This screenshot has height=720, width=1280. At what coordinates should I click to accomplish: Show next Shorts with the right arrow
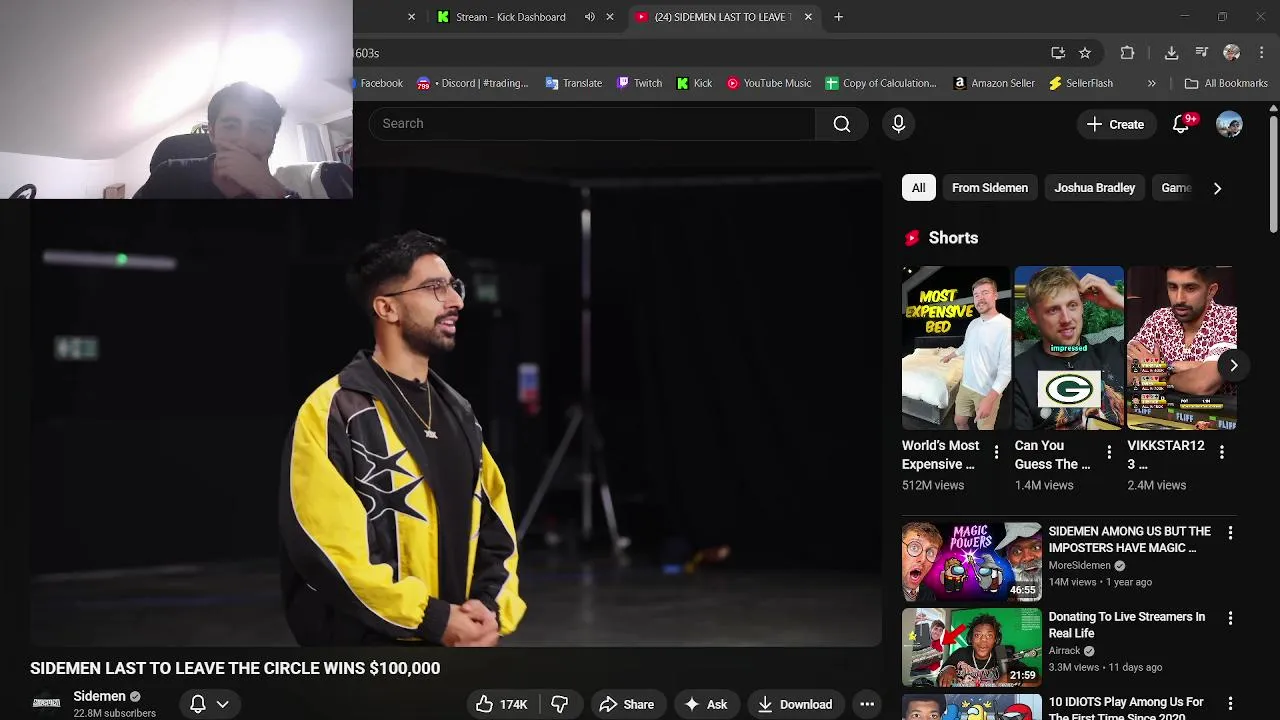[x=1234, y=366]
